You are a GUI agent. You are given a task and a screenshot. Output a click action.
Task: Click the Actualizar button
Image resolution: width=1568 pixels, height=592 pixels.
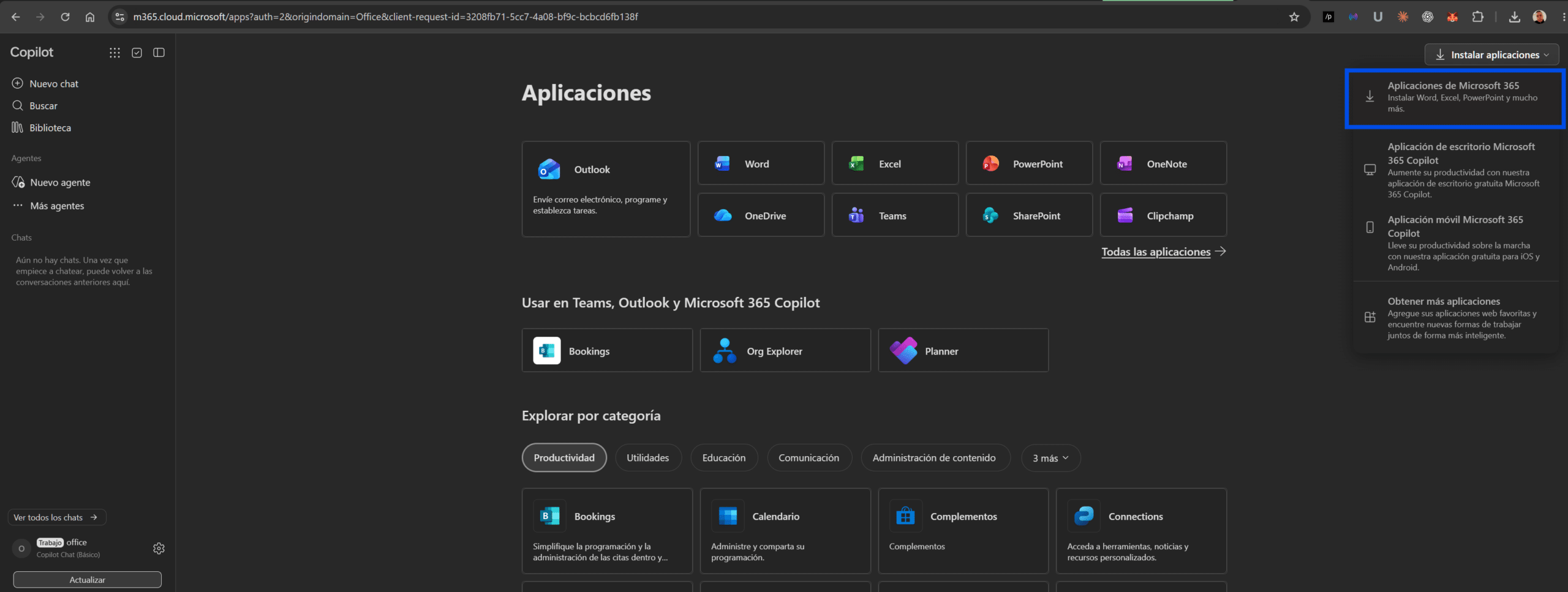87,579
